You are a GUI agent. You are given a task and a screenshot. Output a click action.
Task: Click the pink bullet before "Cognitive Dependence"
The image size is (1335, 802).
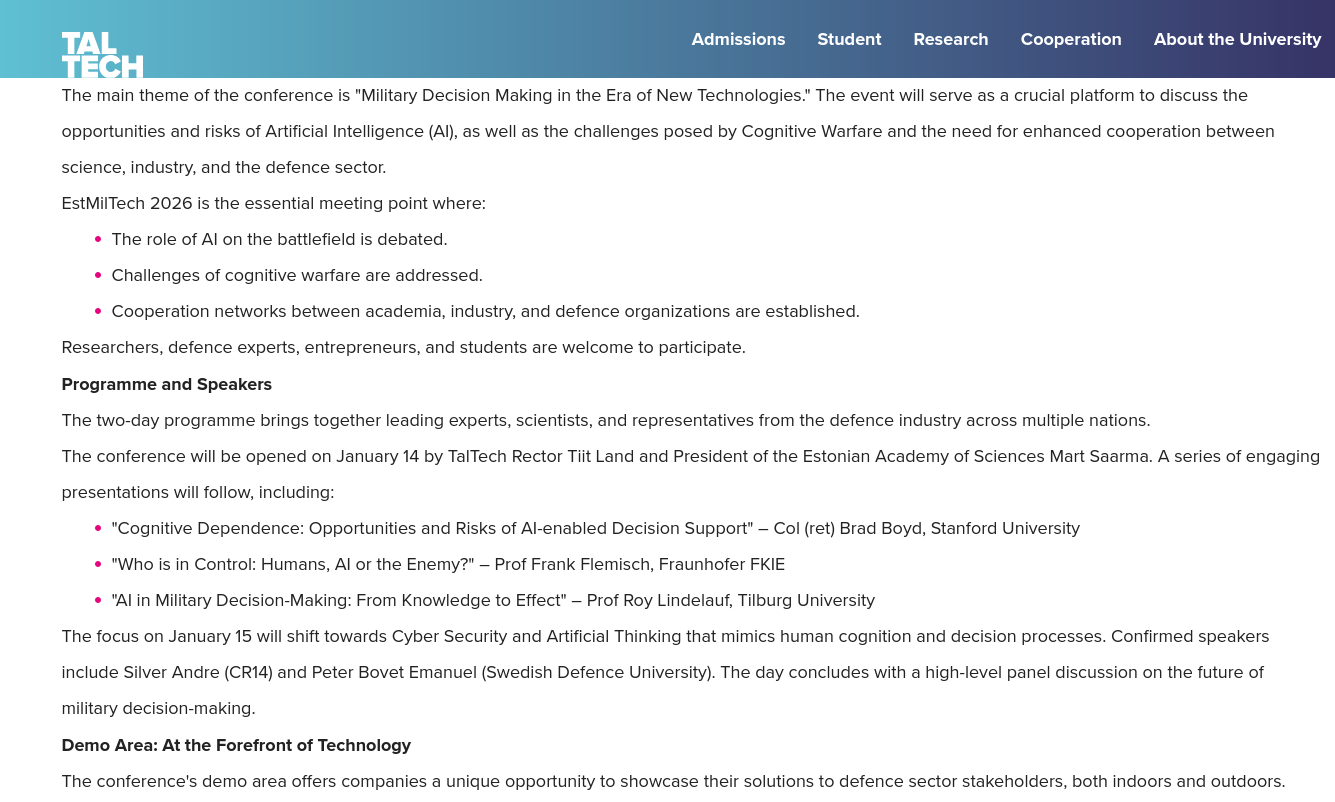coord(98,529)
